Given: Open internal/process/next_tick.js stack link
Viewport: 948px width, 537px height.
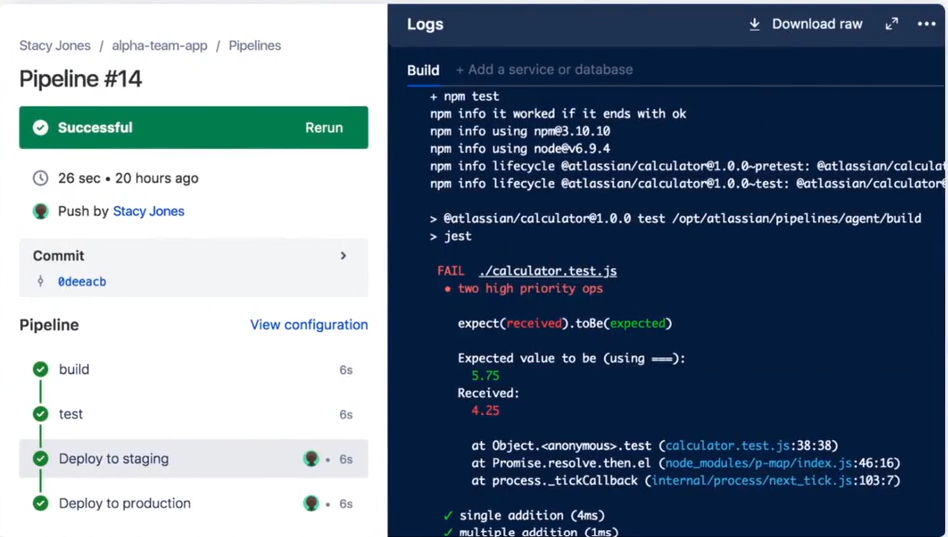Looking at the screenshot, I should click(x=752, y=481).
